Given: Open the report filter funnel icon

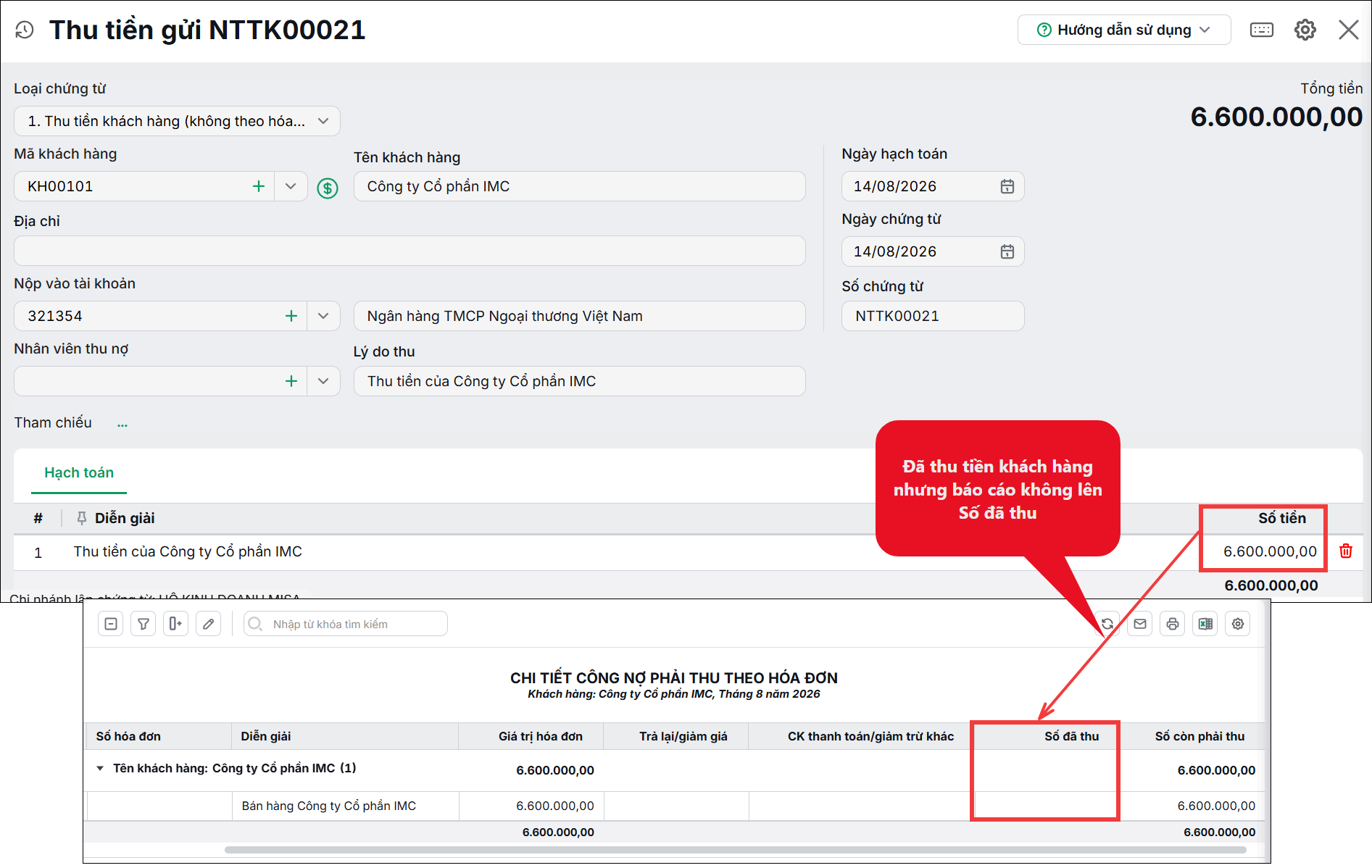Looking at the screenshot, I should coord(144,624).
